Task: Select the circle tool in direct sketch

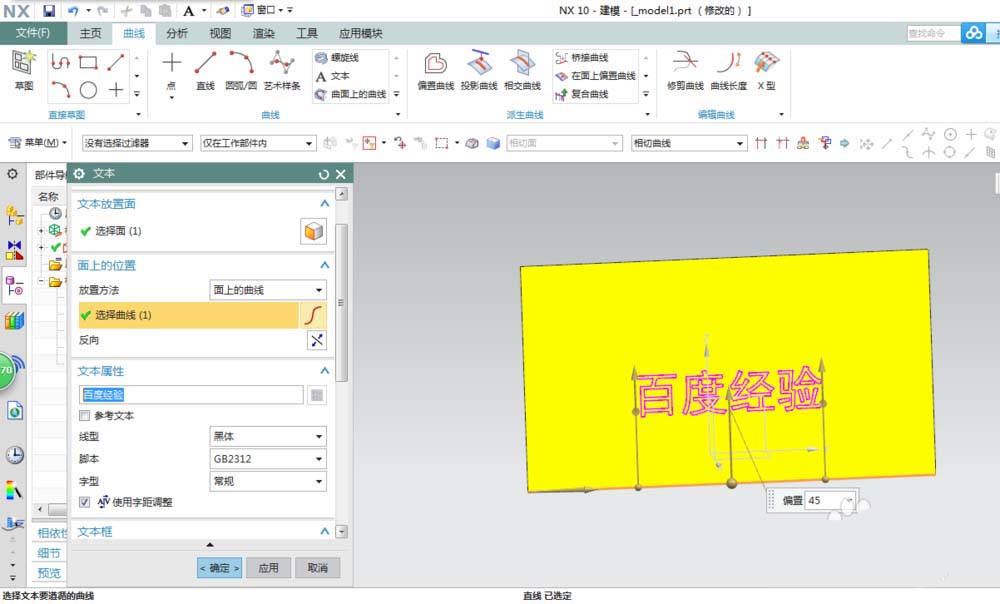Action: coord(88,90)
